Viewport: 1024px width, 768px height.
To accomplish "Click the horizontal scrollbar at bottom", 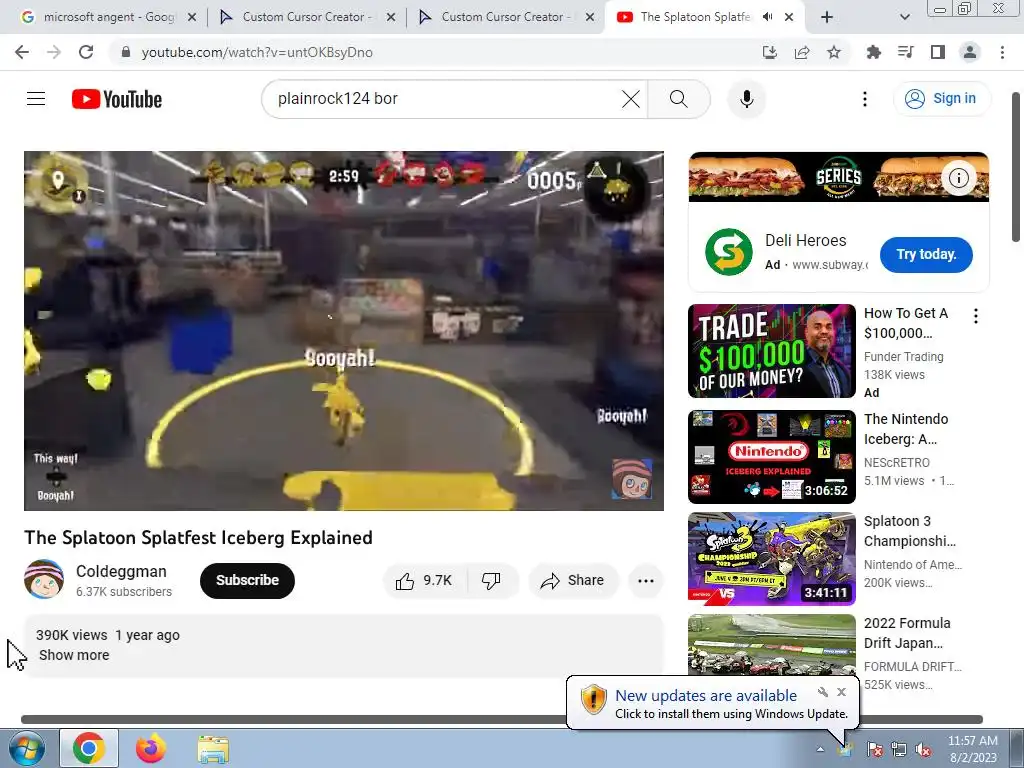I will click(502, 719).
